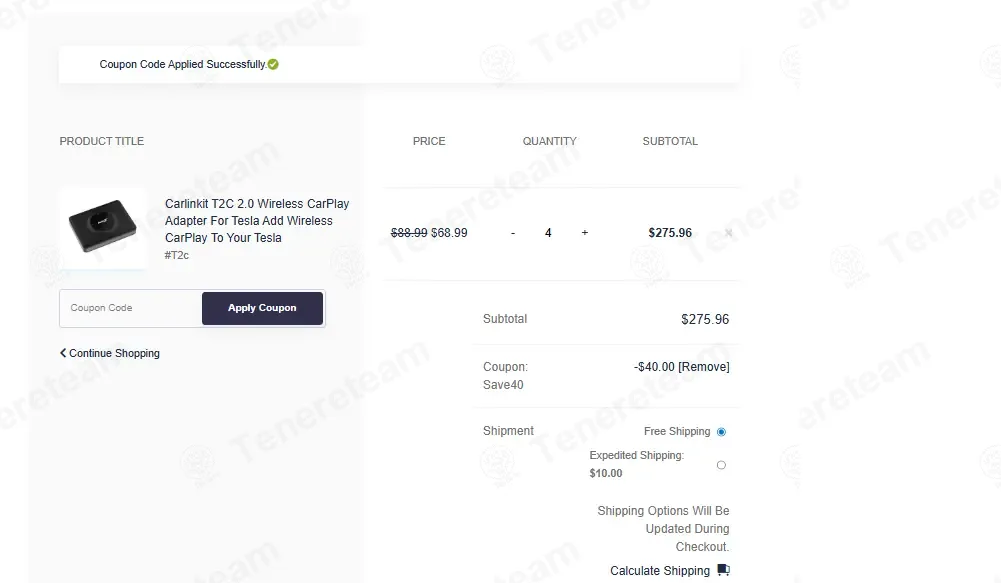The image size is (1001, 583).
Task: Open the Calculate Shipping link
Action: point(659,570)
